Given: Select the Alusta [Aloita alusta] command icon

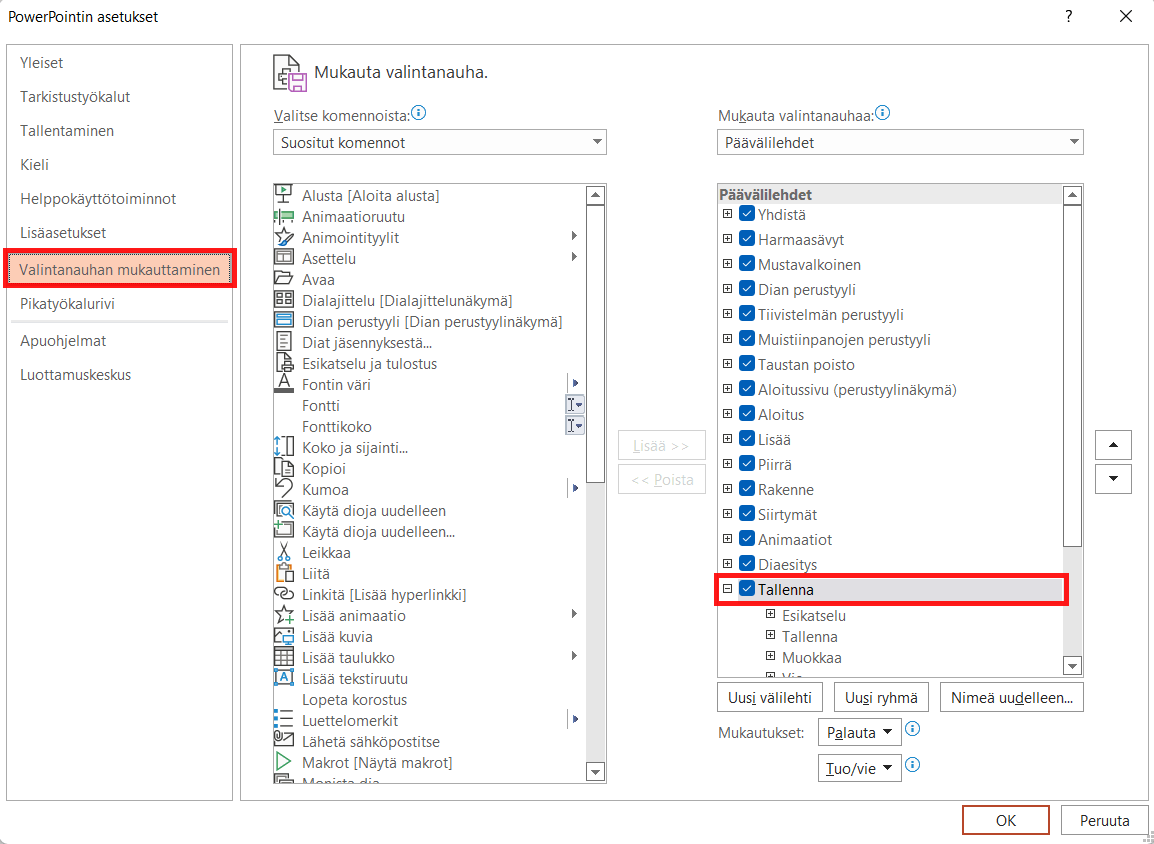Looking at the screenshot, I should pos(284,195).
